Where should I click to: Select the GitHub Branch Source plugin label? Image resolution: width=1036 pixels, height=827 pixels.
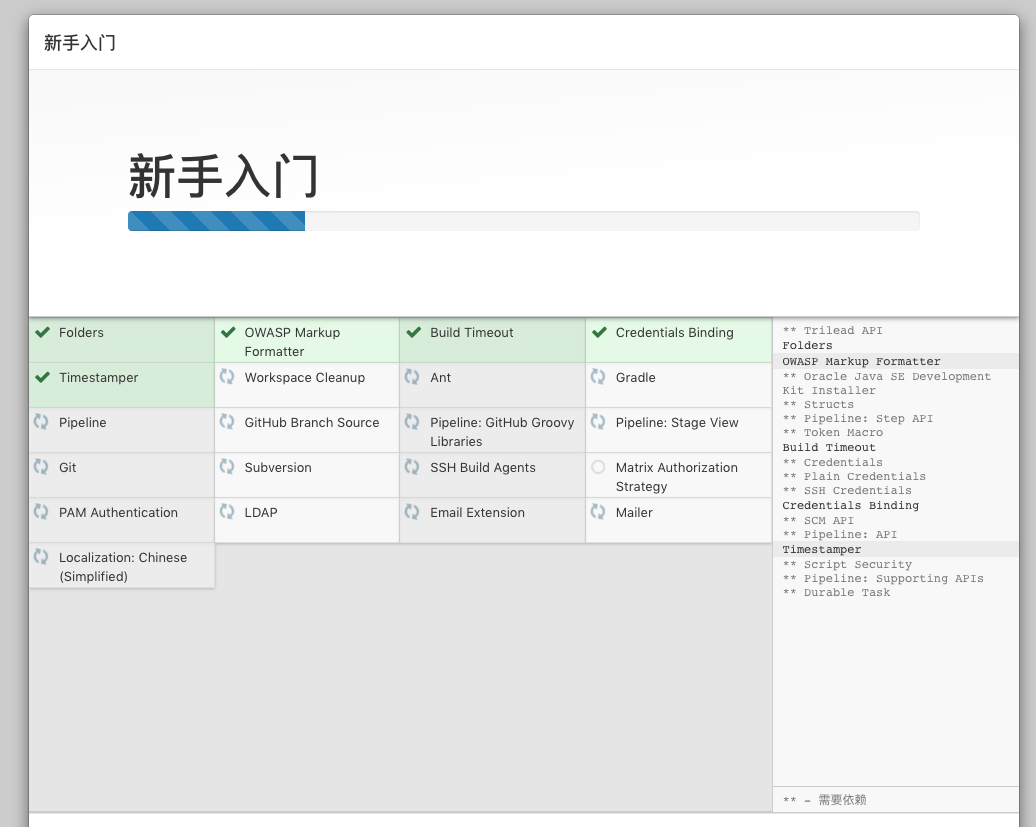(311, 423)
